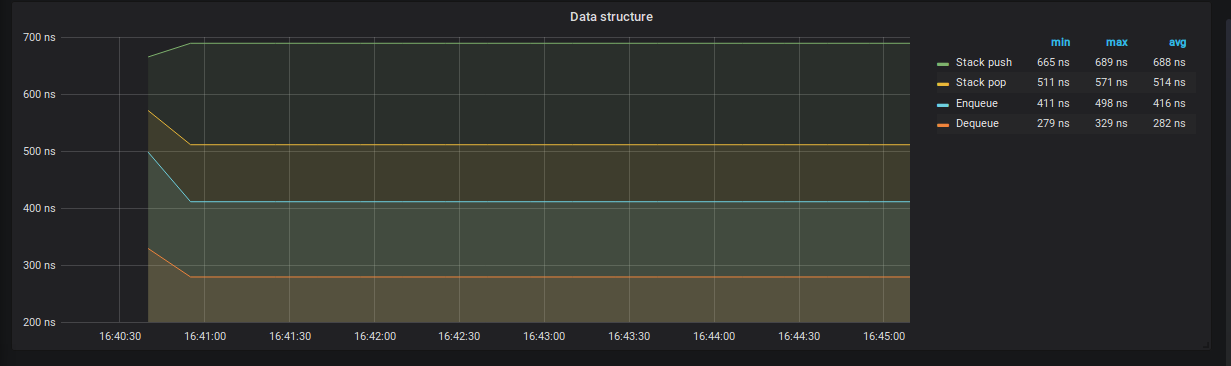This screenshot has width=1231, height=366.
Task: Click the 688 ns avg value
Action: (1169, 63)
